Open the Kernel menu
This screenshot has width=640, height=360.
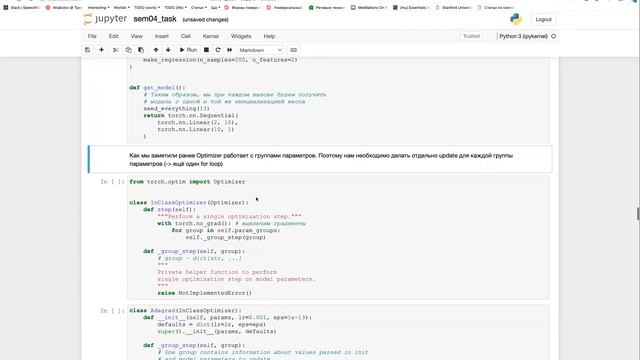click(211, 36)
